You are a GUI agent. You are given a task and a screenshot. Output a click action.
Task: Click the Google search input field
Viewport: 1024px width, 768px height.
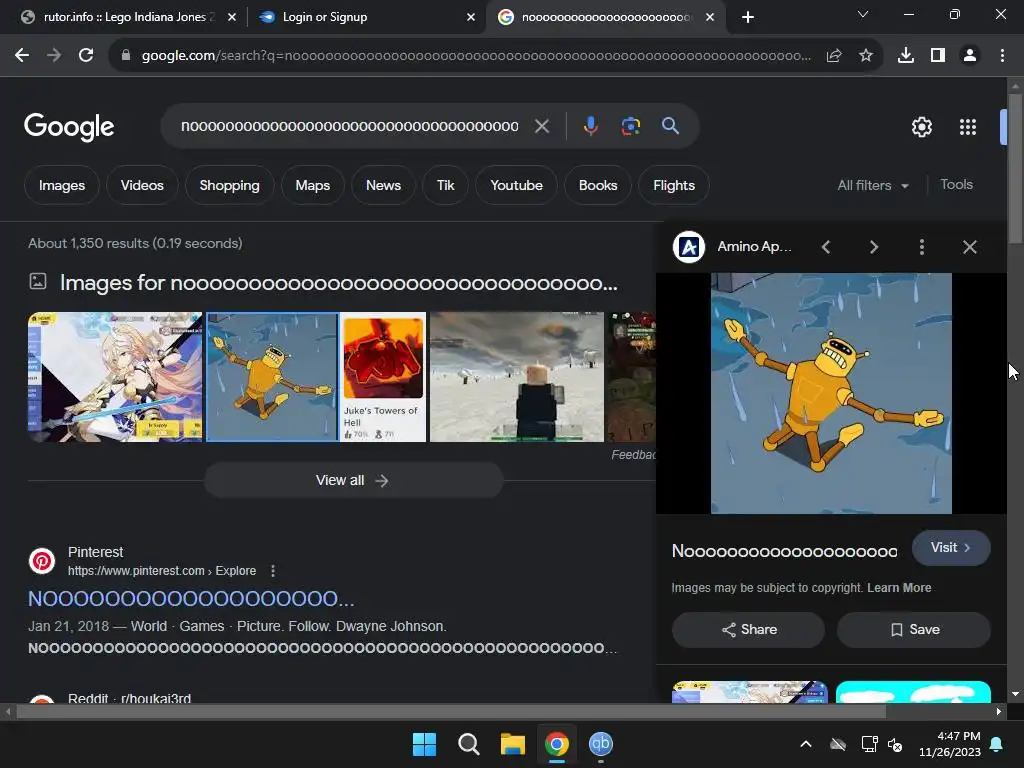(x=349, y=126)
